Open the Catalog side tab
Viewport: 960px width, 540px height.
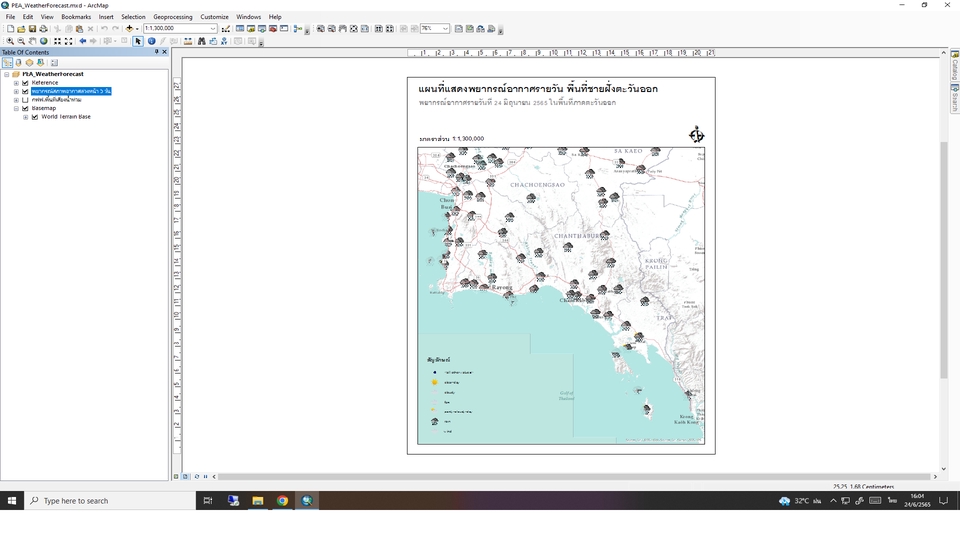coord(954,66)
